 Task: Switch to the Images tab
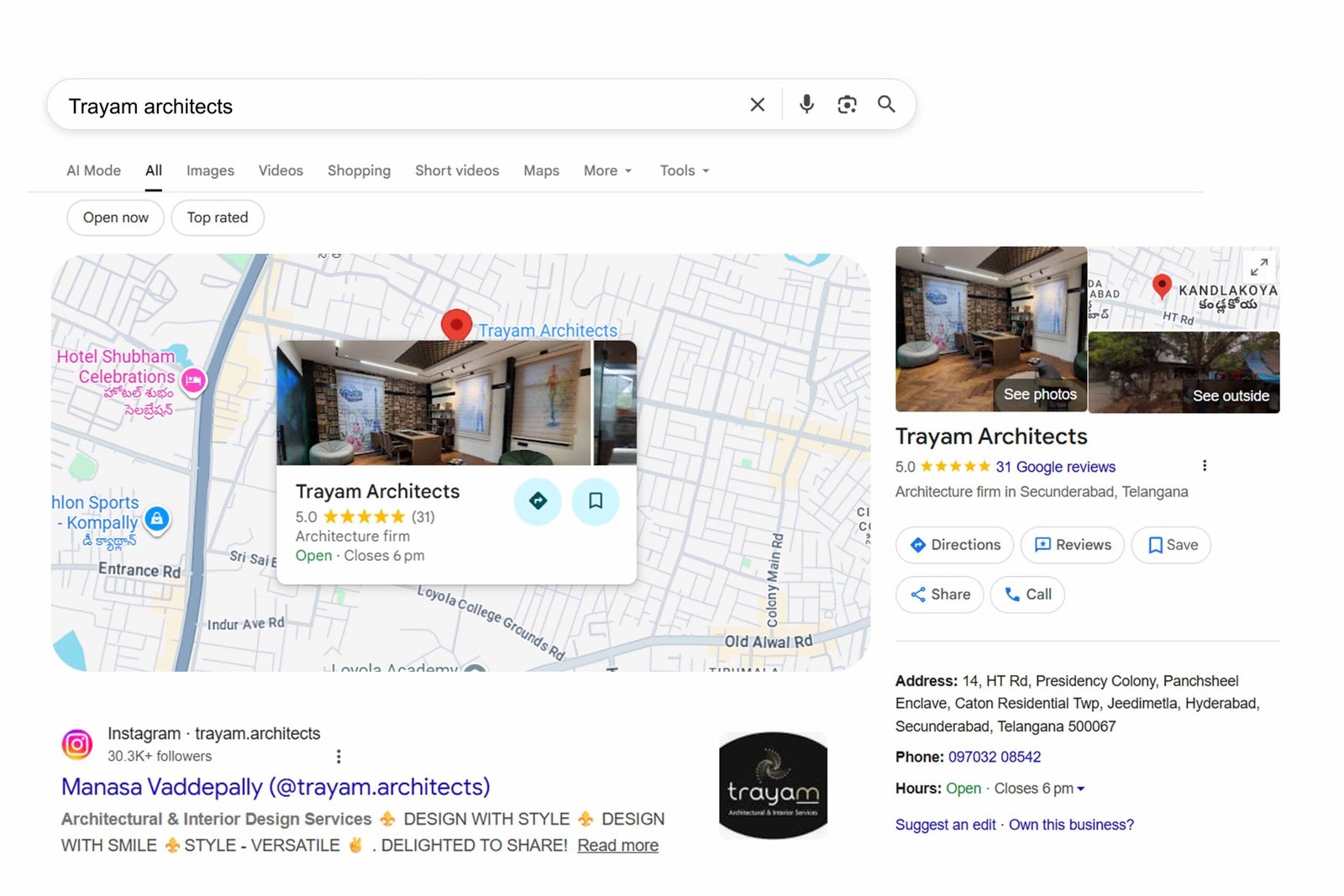pos(209,170)
